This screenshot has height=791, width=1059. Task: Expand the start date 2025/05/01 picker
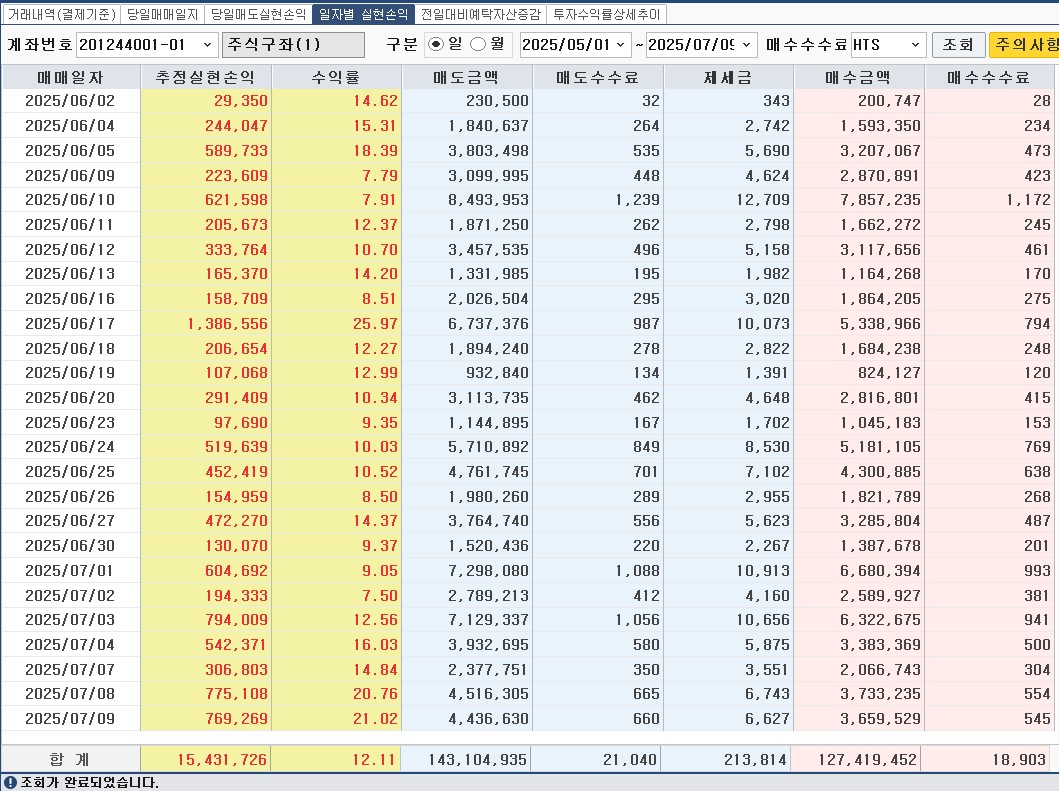click(x=621, y=45)
